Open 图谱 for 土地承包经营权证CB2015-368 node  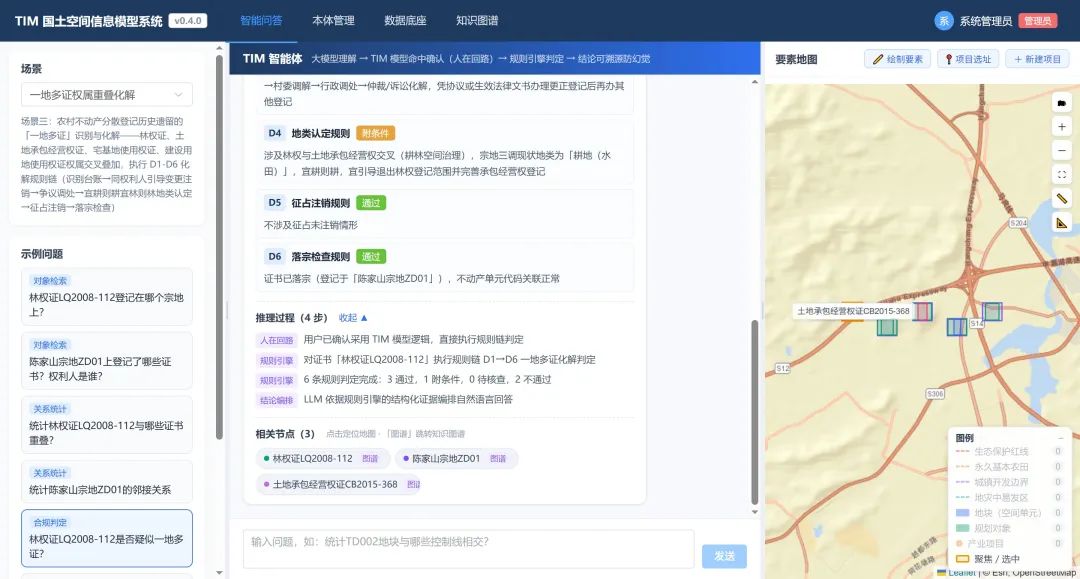click(413, 485)
